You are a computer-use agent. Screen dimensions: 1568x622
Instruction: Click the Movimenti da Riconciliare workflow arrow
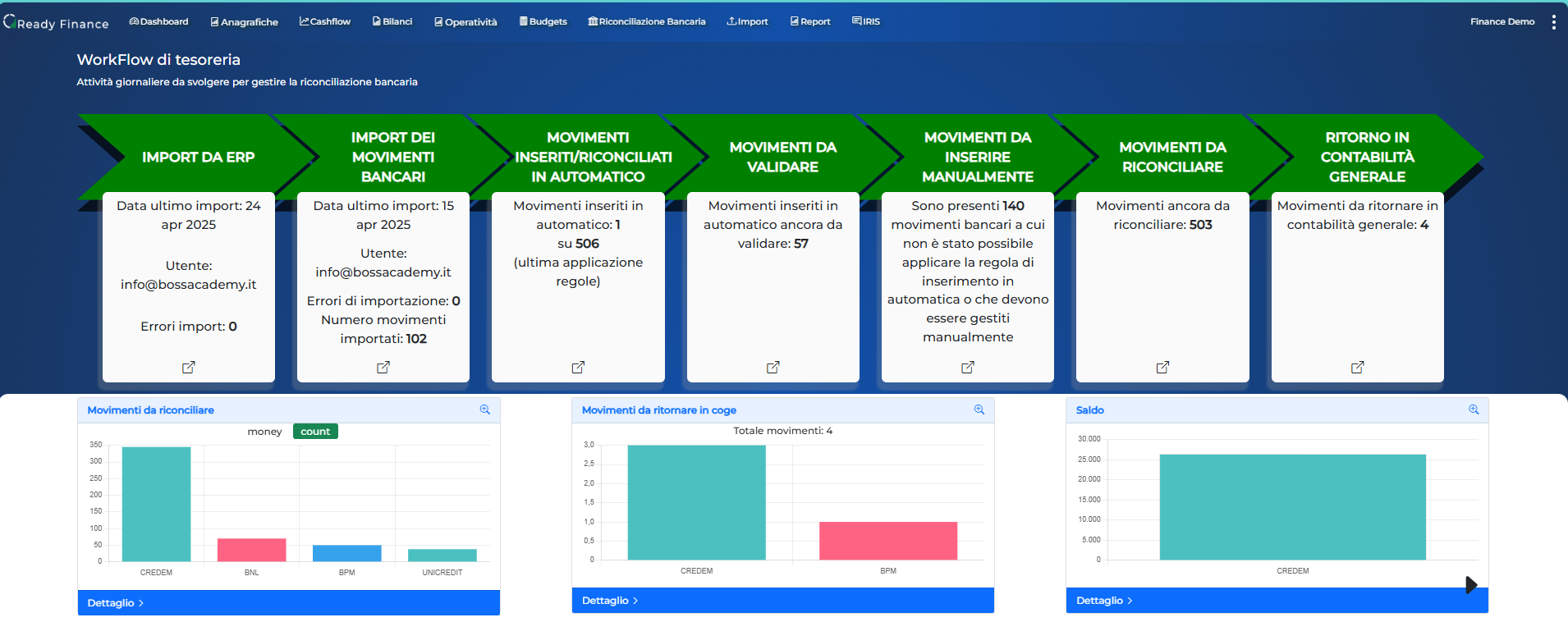1171,157
